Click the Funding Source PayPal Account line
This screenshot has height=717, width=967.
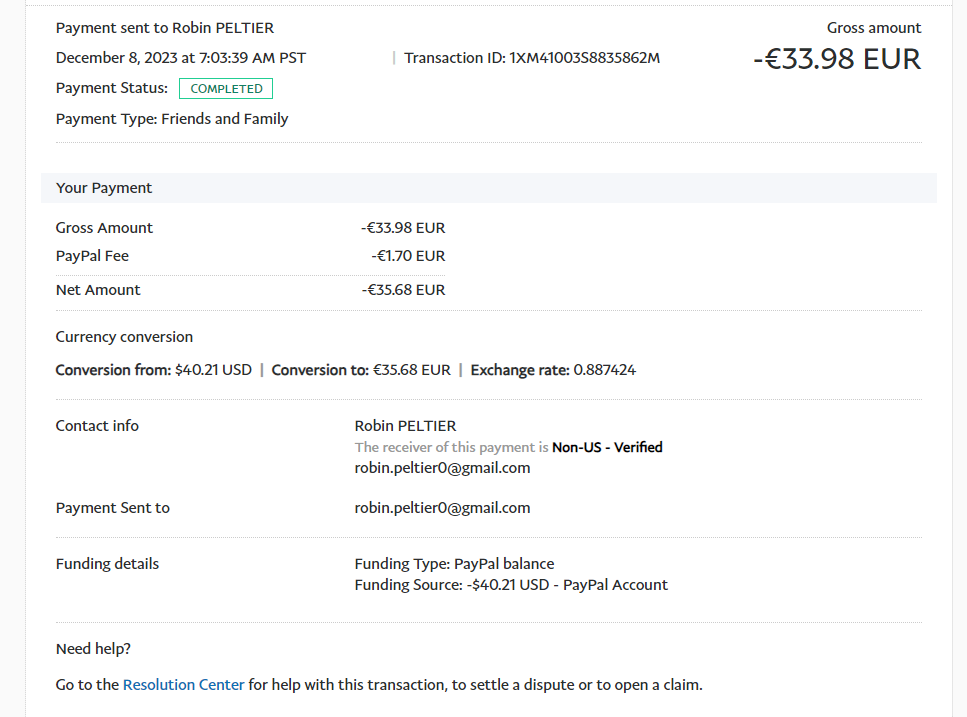tap(511, 585)
